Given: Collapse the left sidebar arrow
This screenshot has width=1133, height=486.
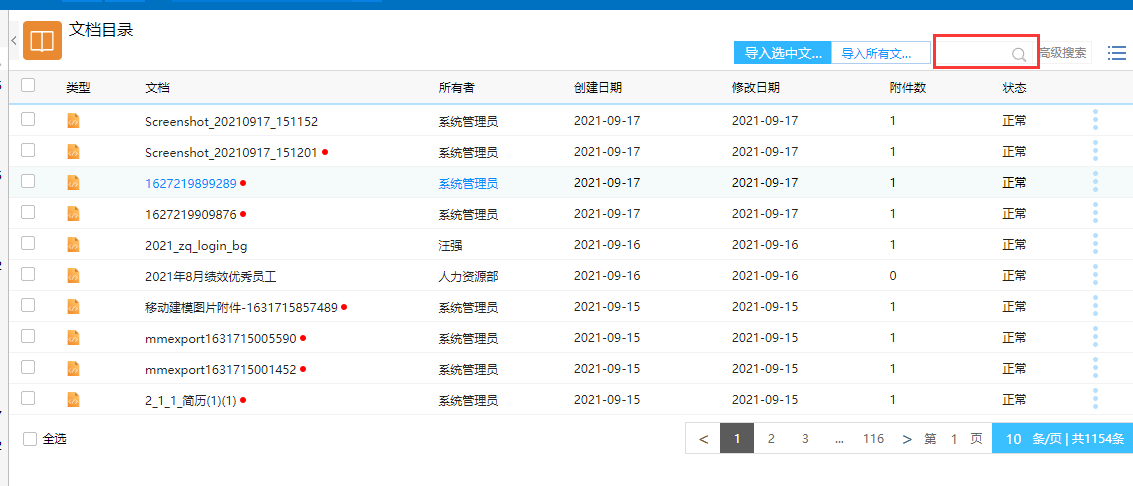Looking at the screenshot, I should click(x=14, y=40).
